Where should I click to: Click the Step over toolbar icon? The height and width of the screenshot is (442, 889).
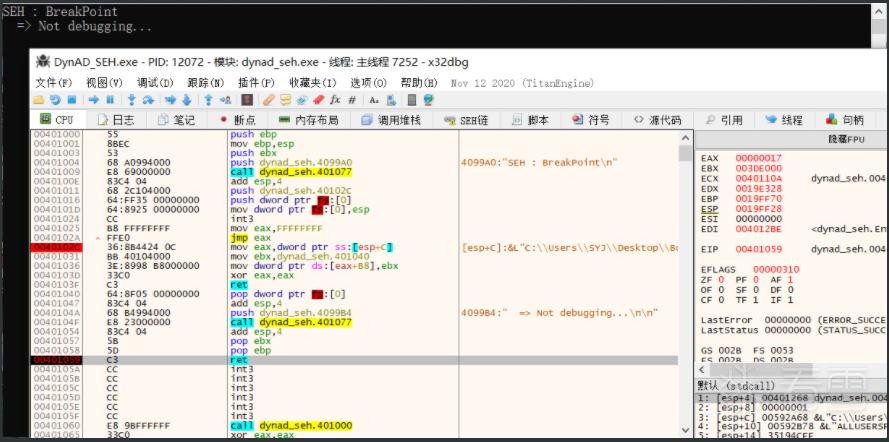point(149,100)
